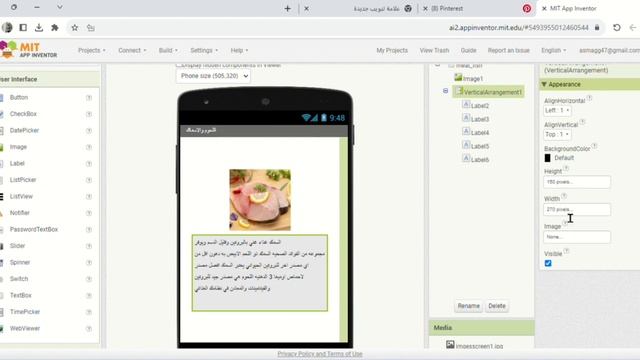Open the Phone size dropdown
The width and height of the screenshot is (640, 360).
coord(213,76)
